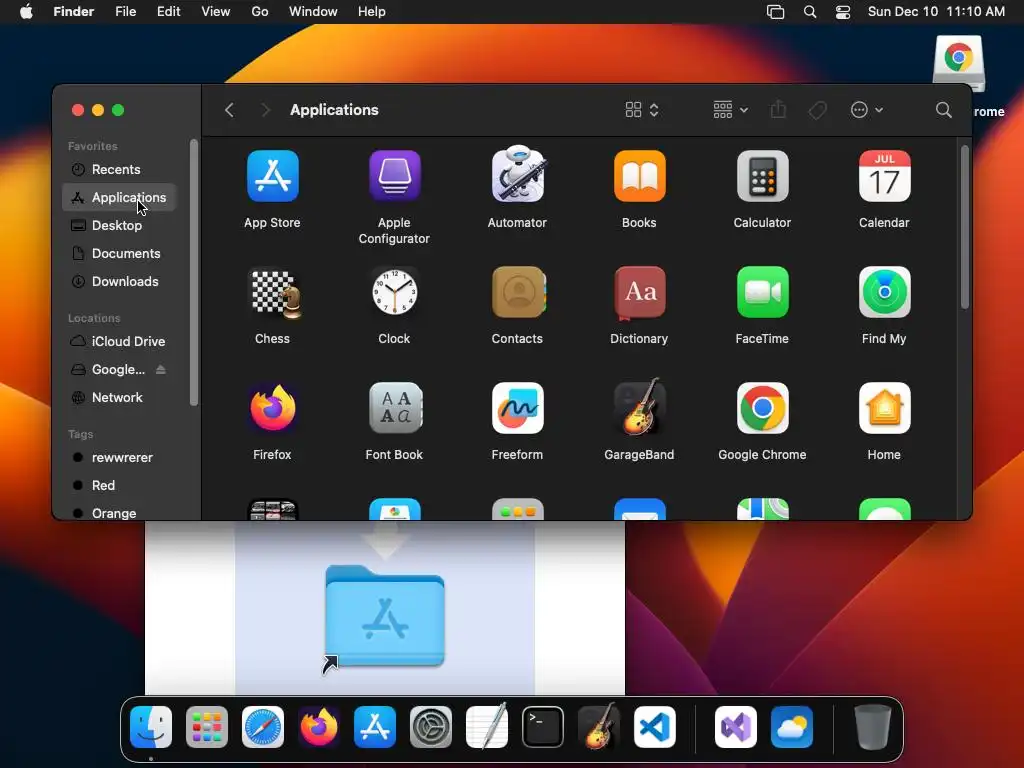
Task: Open the Group By dropdown
Action: click(730, 110)
